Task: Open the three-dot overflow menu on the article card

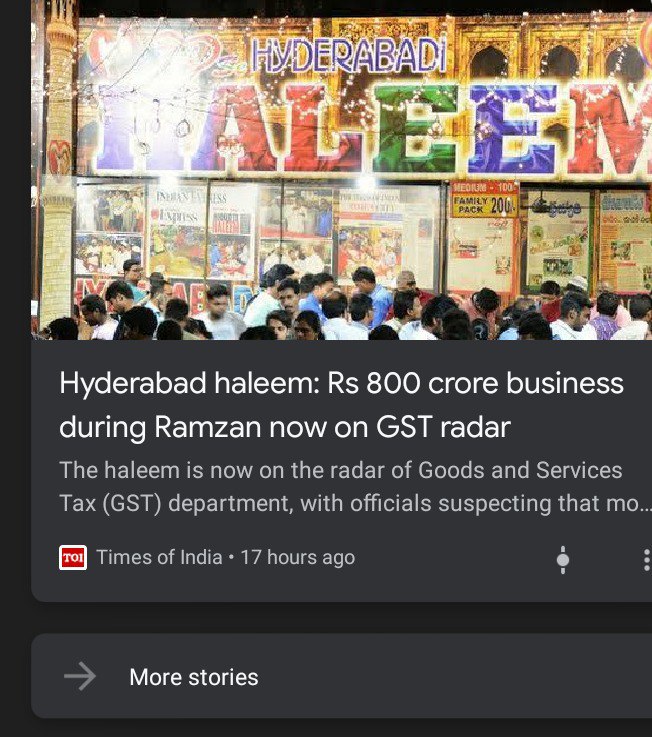Action: tap(647, 560)
